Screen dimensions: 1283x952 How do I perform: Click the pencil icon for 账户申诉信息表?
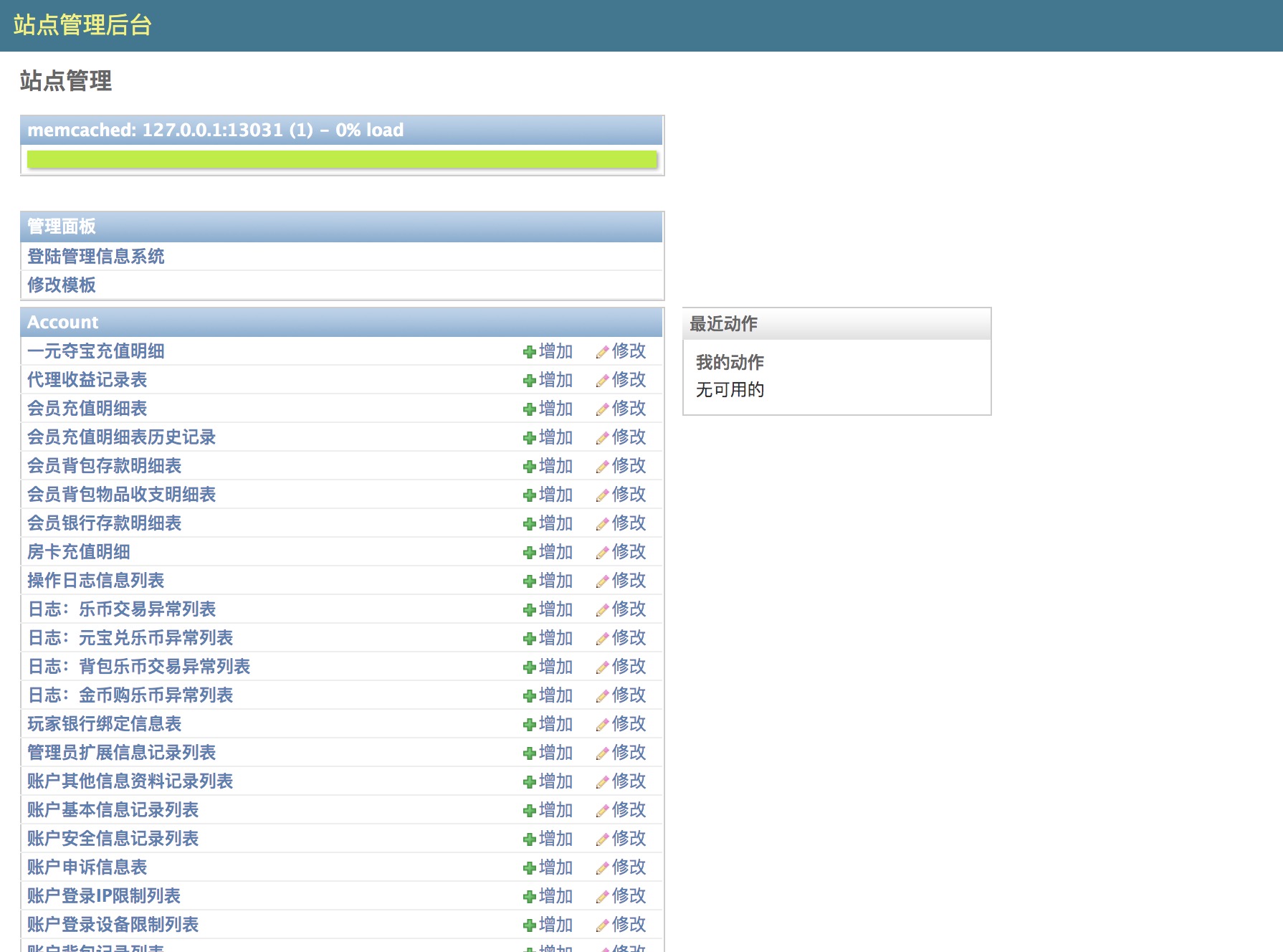click(602, 868)
